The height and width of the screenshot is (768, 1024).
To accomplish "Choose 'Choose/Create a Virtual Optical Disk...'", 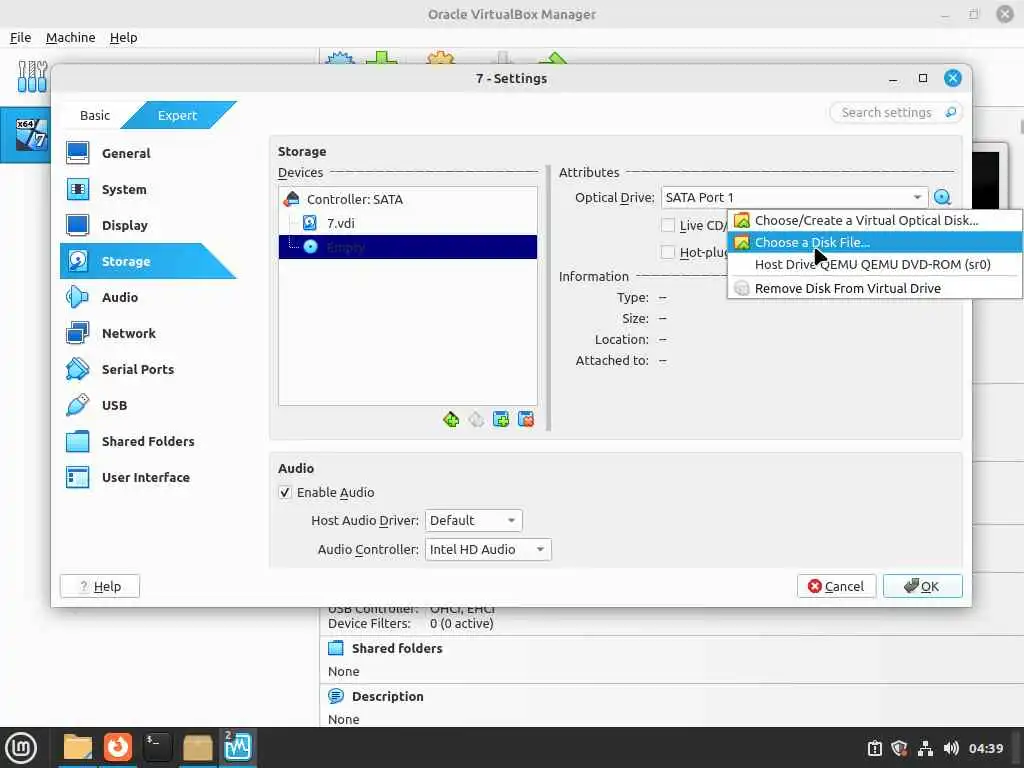I will [x=874, y=221].
